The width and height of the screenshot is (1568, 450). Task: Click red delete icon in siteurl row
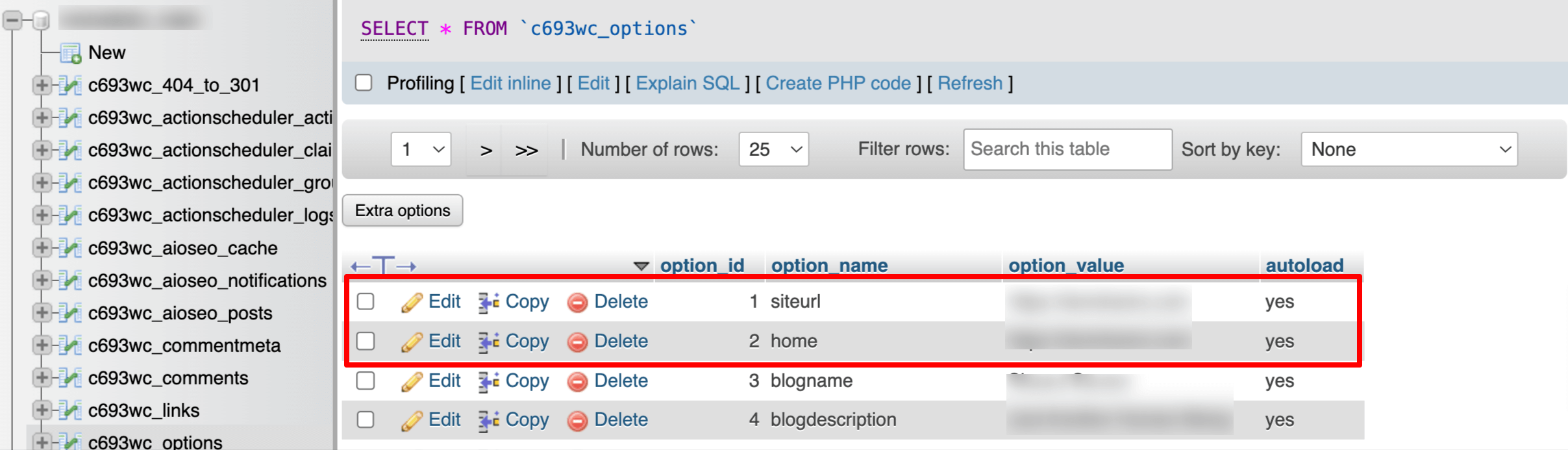[577, 303]
